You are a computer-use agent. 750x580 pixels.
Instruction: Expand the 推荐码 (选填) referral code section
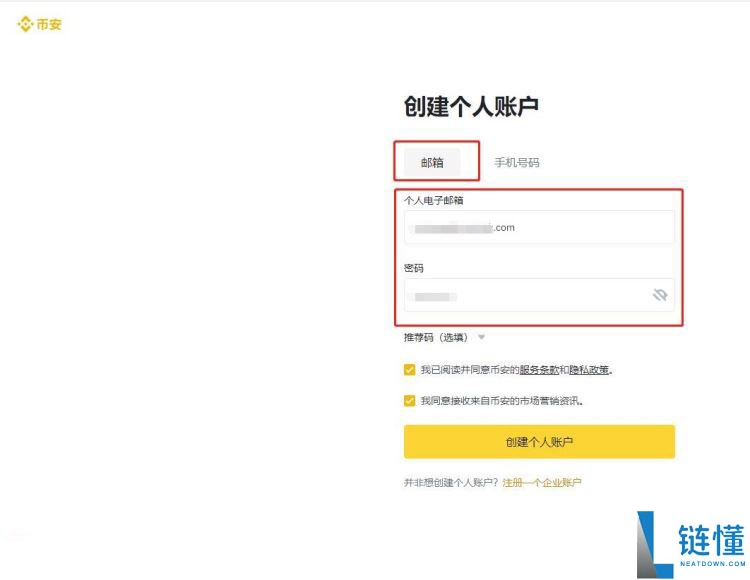pos(444,338)
